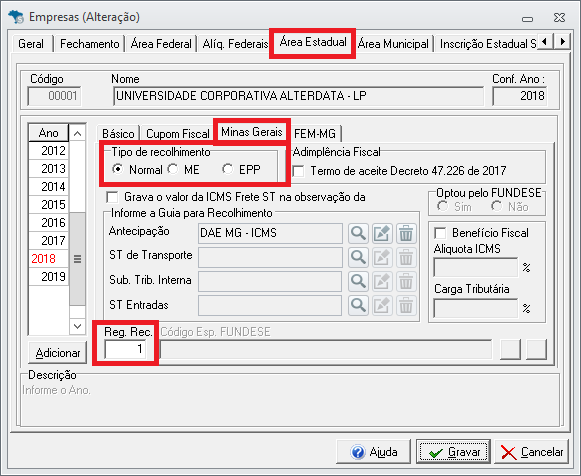Check the Benefício Fiscal box
Viewport: 581px width, 476px height.
(x=440, y=233)
